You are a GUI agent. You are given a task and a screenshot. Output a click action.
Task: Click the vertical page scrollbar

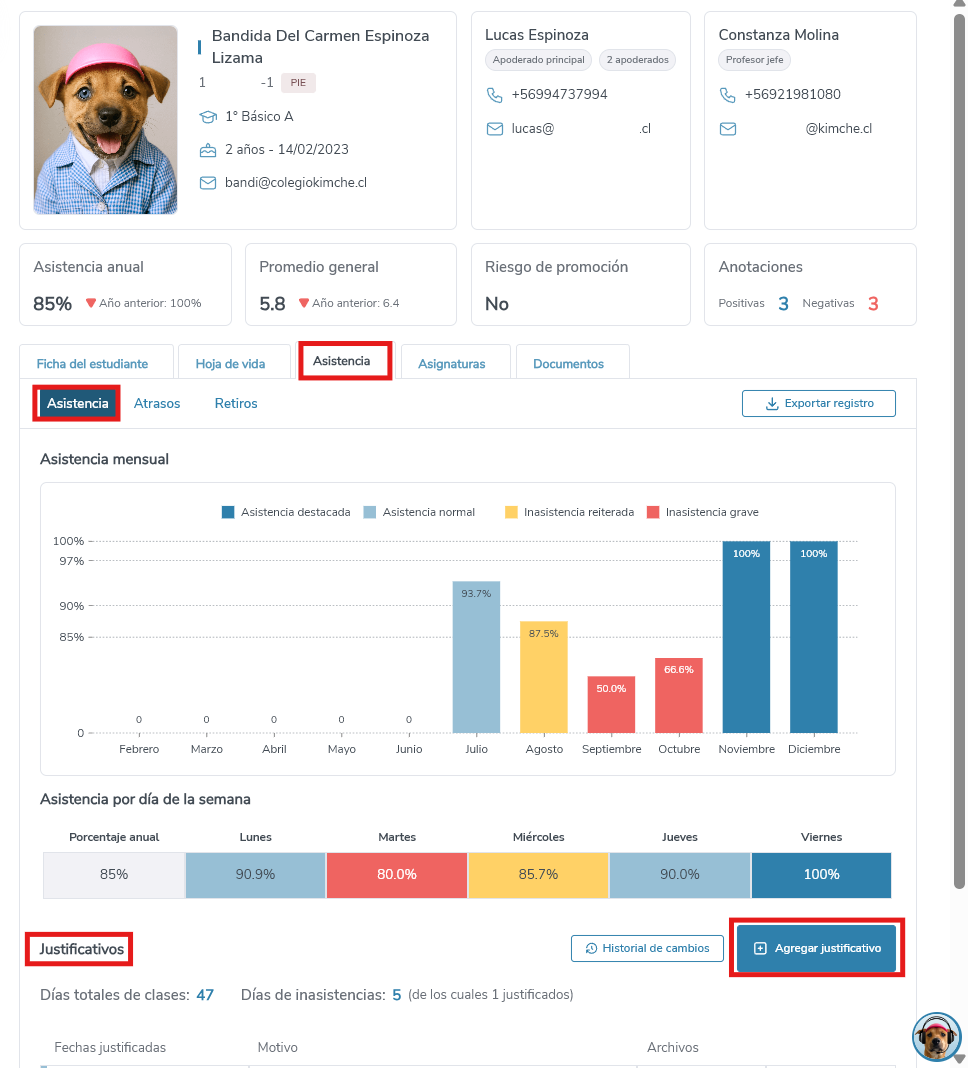959,450
